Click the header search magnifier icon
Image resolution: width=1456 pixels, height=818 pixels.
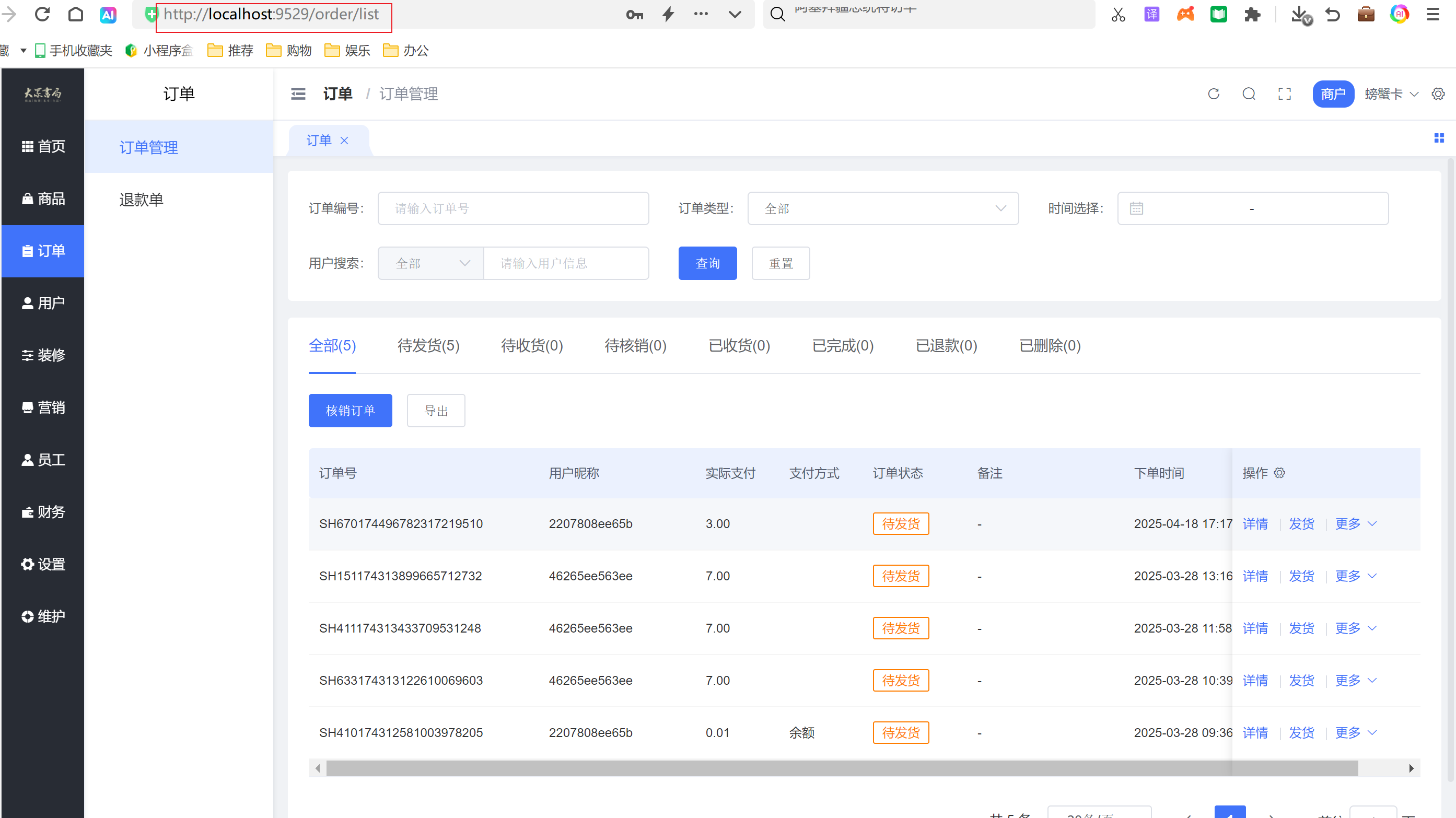click(x=1249, y=94)
